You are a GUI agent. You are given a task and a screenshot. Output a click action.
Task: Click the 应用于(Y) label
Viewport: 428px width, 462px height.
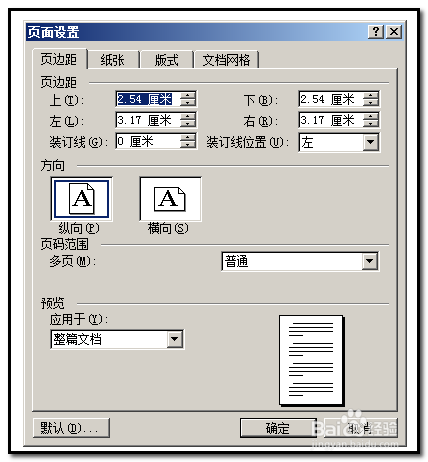click(x=79, y=320)
